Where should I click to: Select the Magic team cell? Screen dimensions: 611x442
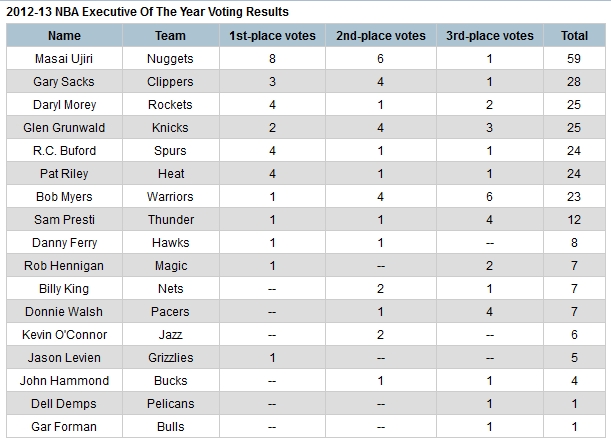coord(170,266)
